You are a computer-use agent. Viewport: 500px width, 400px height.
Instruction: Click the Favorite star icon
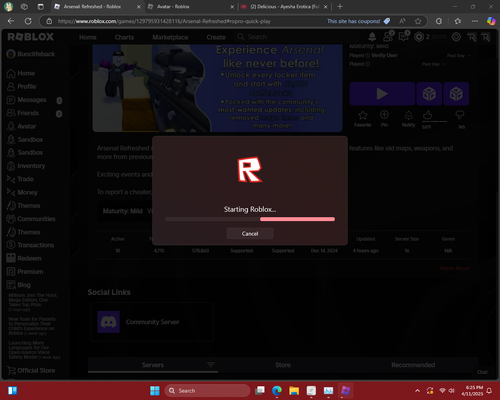click(x=362, y=115)
